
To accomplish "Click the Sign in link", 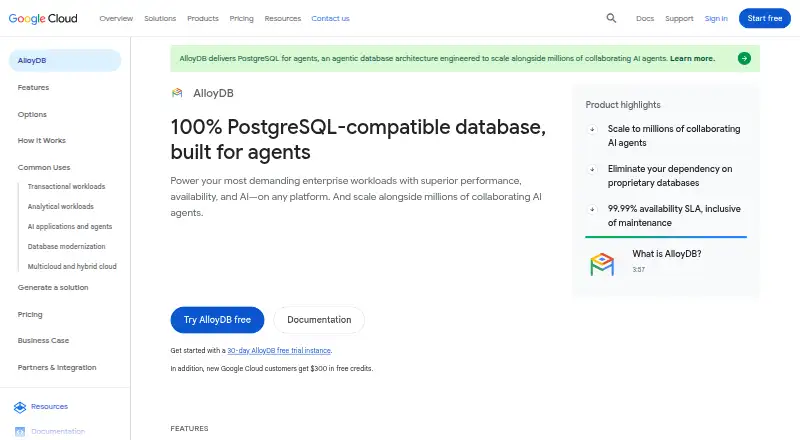I will (x=716, y=18).
